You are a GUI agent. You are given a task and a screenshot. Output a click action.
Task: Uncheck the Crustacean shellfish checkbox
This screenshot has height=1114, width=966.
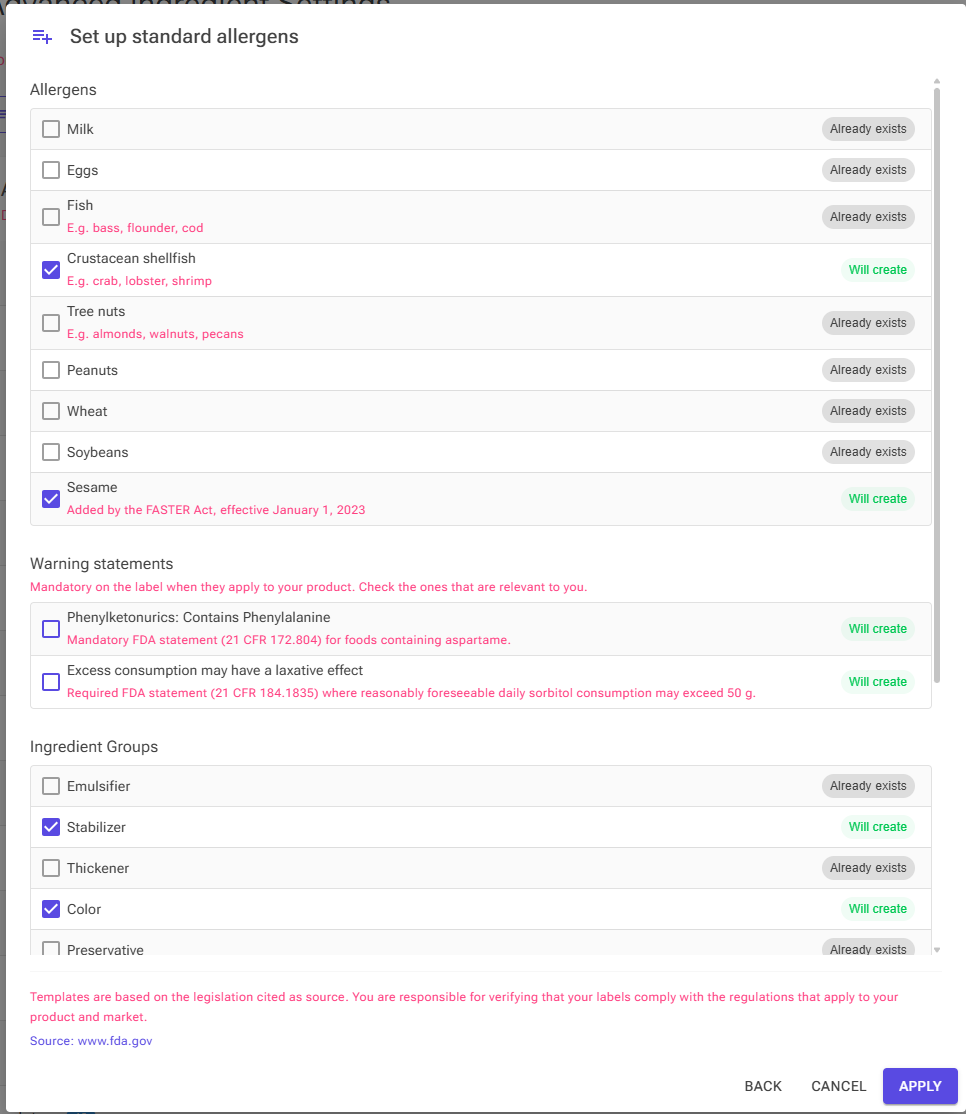[x=50, y=270]
